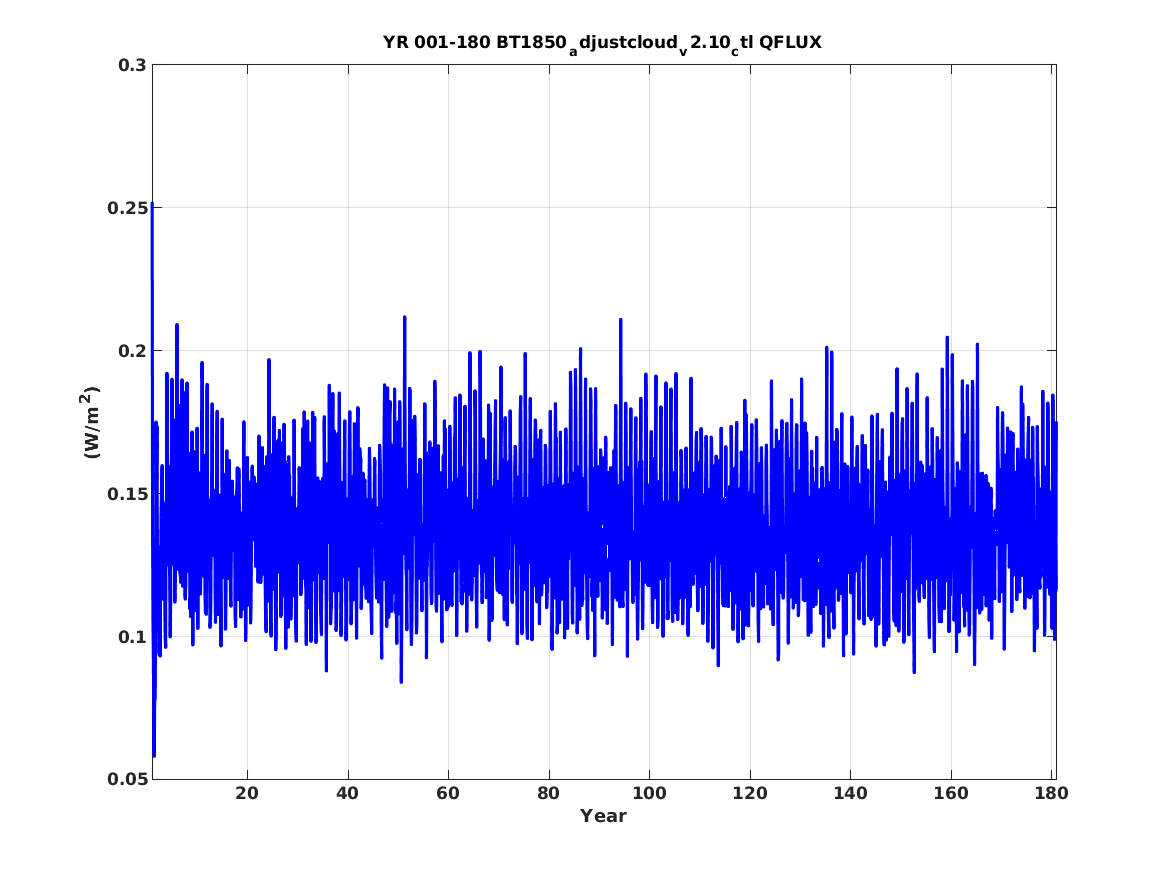The image size is (1167, 875).
Task: Click the plot title 'YR 001-180 BT1850' text
Action: (475, 42)
